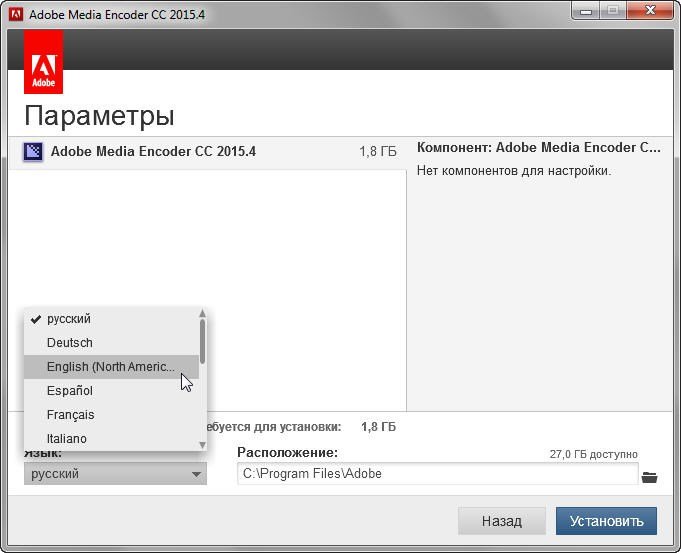Choose Deutsch from the language list
681x553 pixels.
[x=111, y=343]
